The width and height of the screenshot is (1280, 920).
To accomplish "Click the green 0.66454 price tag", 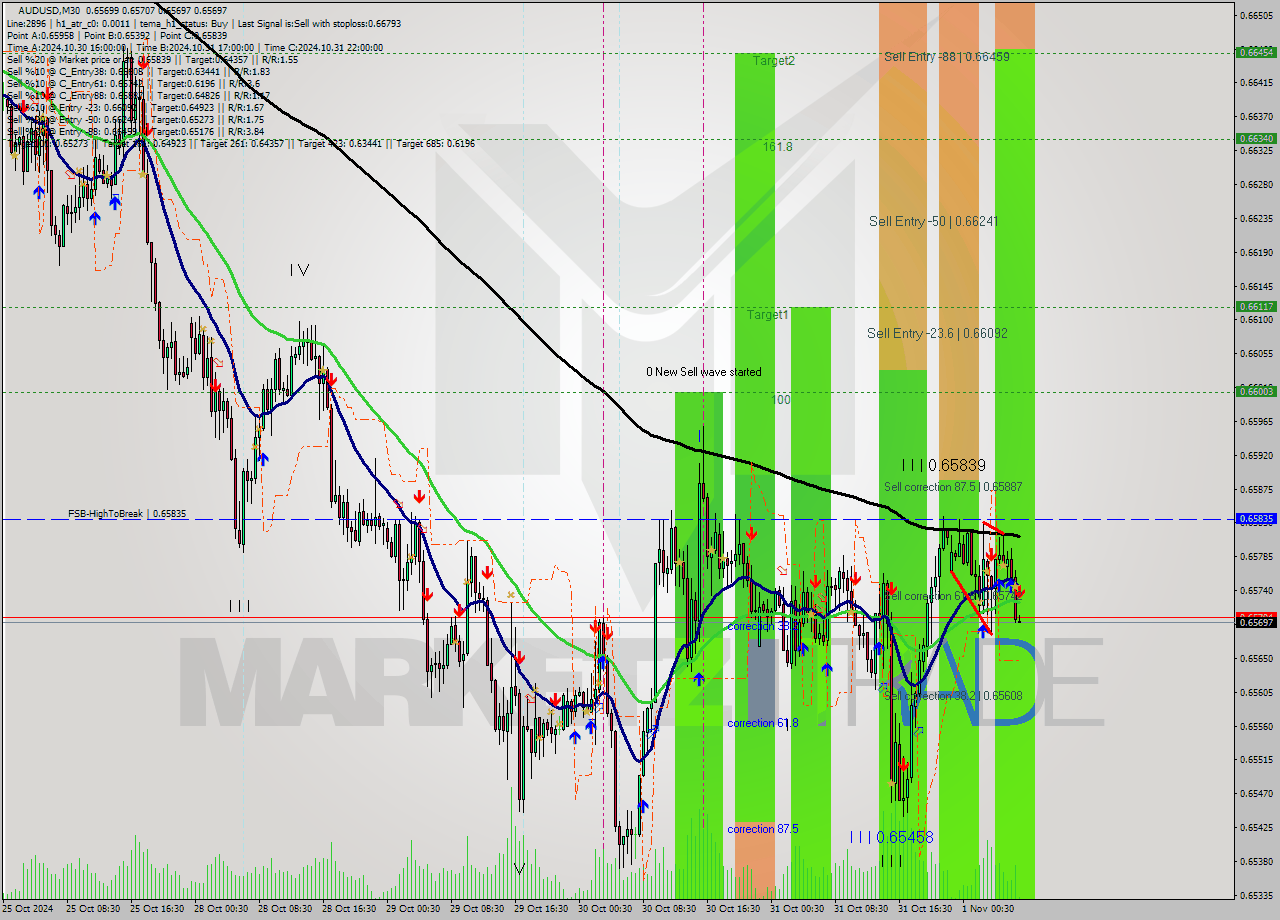I will tap(1256, 52).
